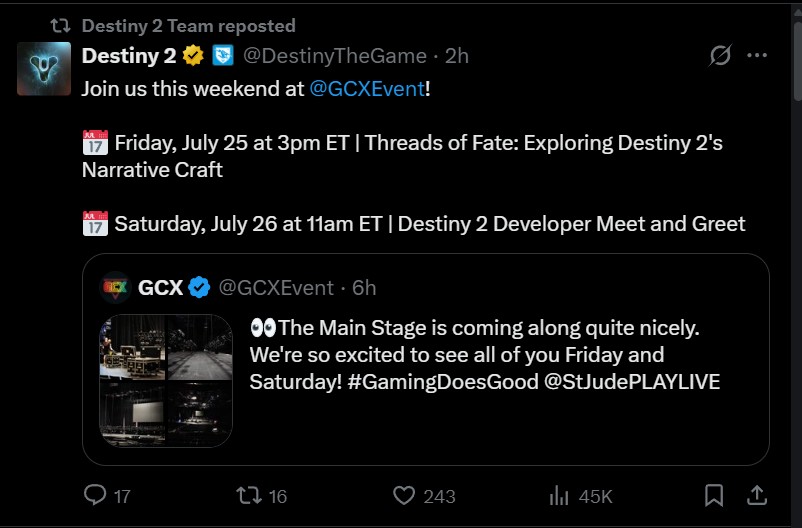This screenshot has width=802, height=528.
Task: Click the Destiny 2 display name
Action: tap(129, 56)
